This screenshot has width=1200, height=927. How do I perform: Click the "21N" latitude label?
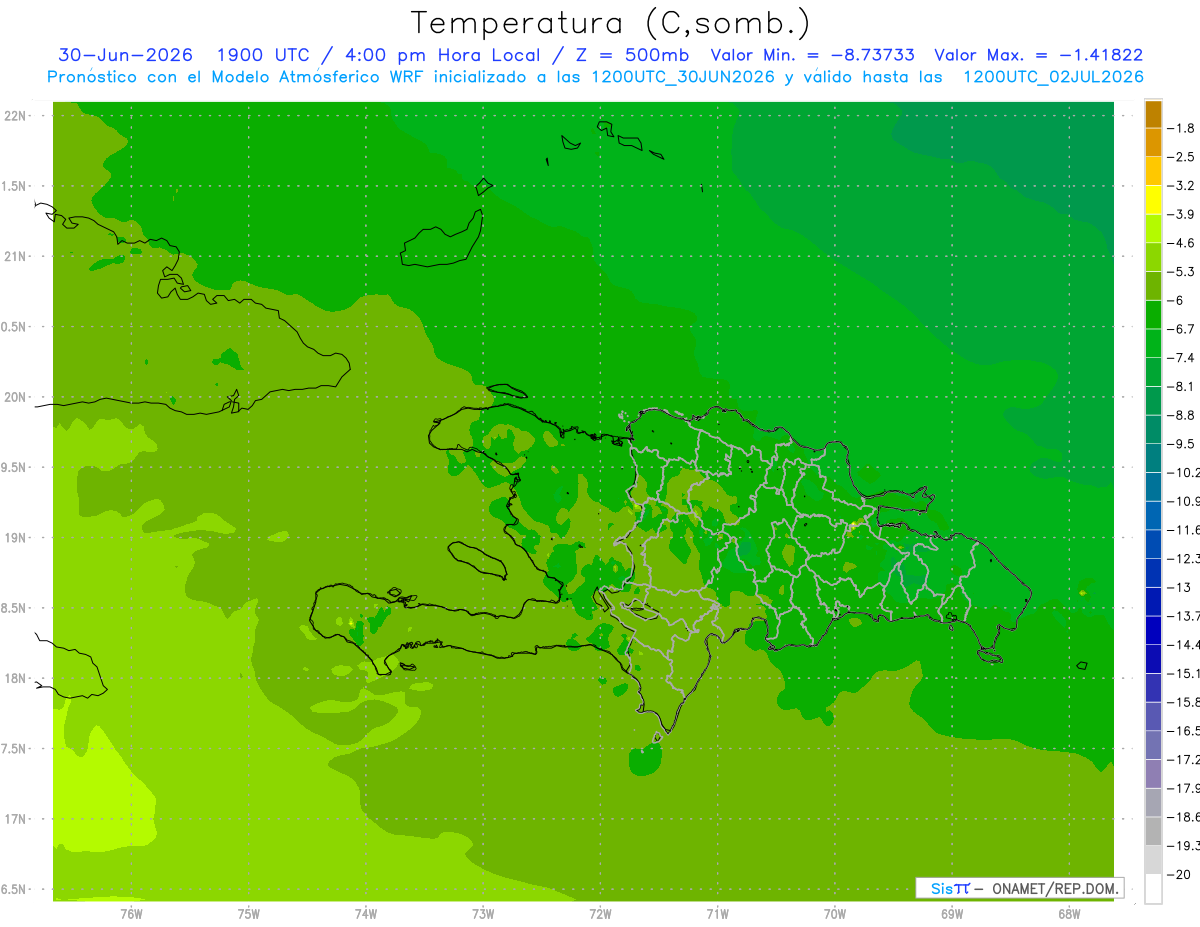click(15, 256)
